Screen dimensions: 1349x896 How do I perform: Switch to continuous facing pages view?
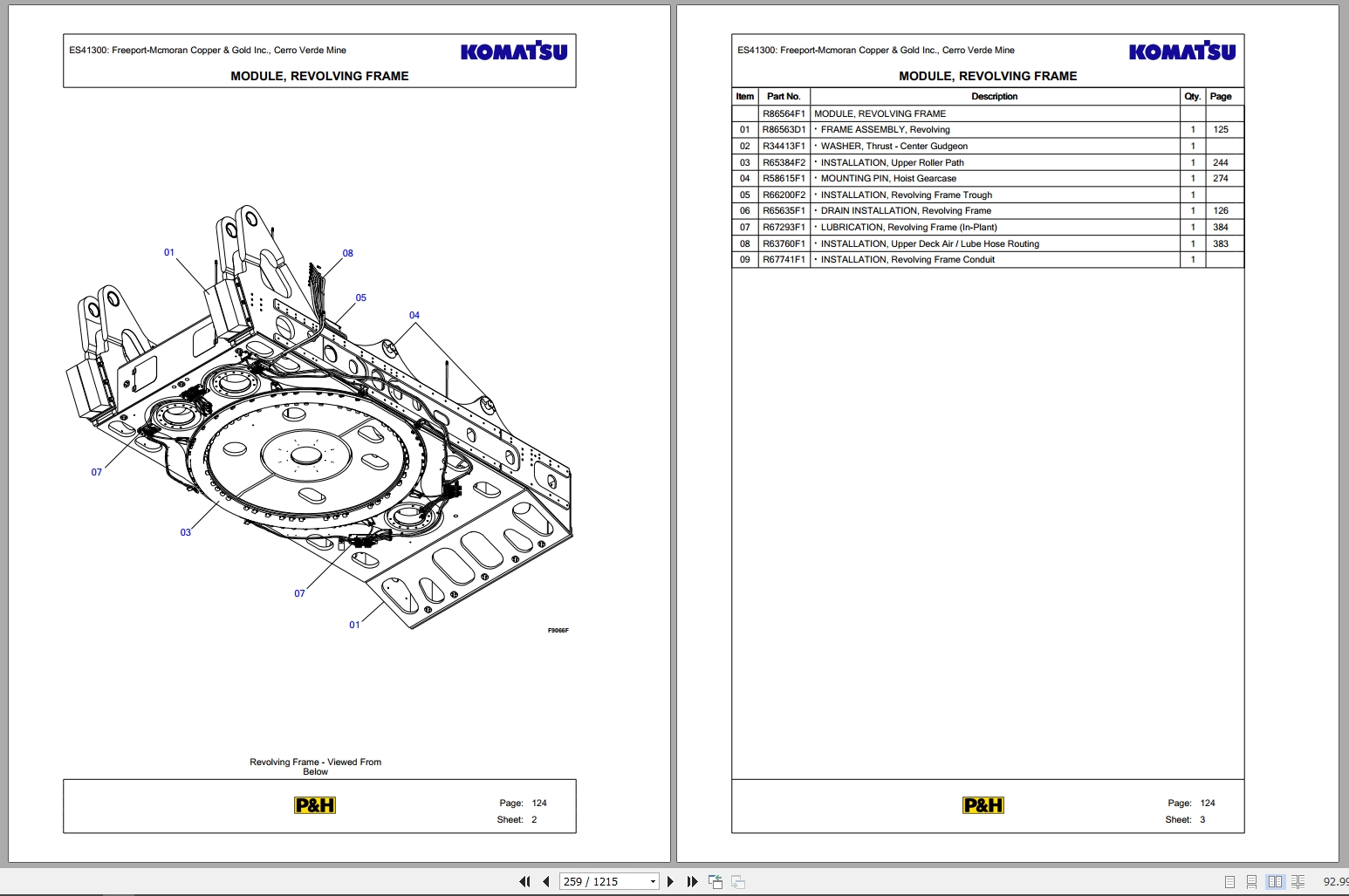(1298, 882)
